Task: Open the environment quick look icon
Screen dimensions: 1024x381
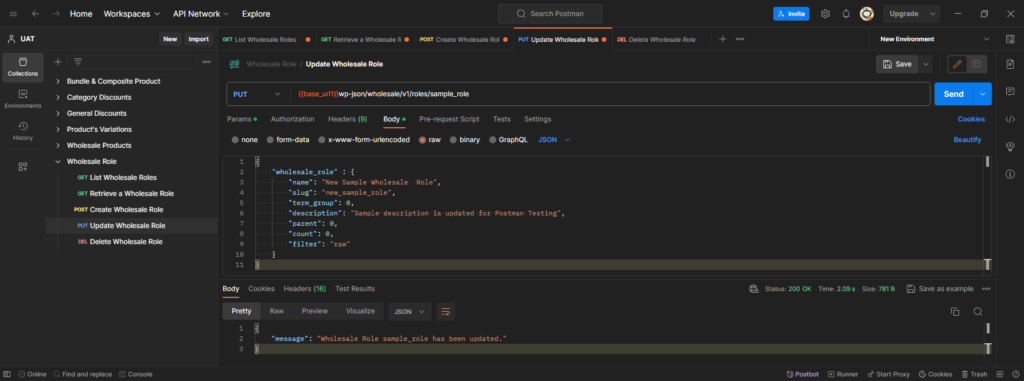Action: point(1010,39)
